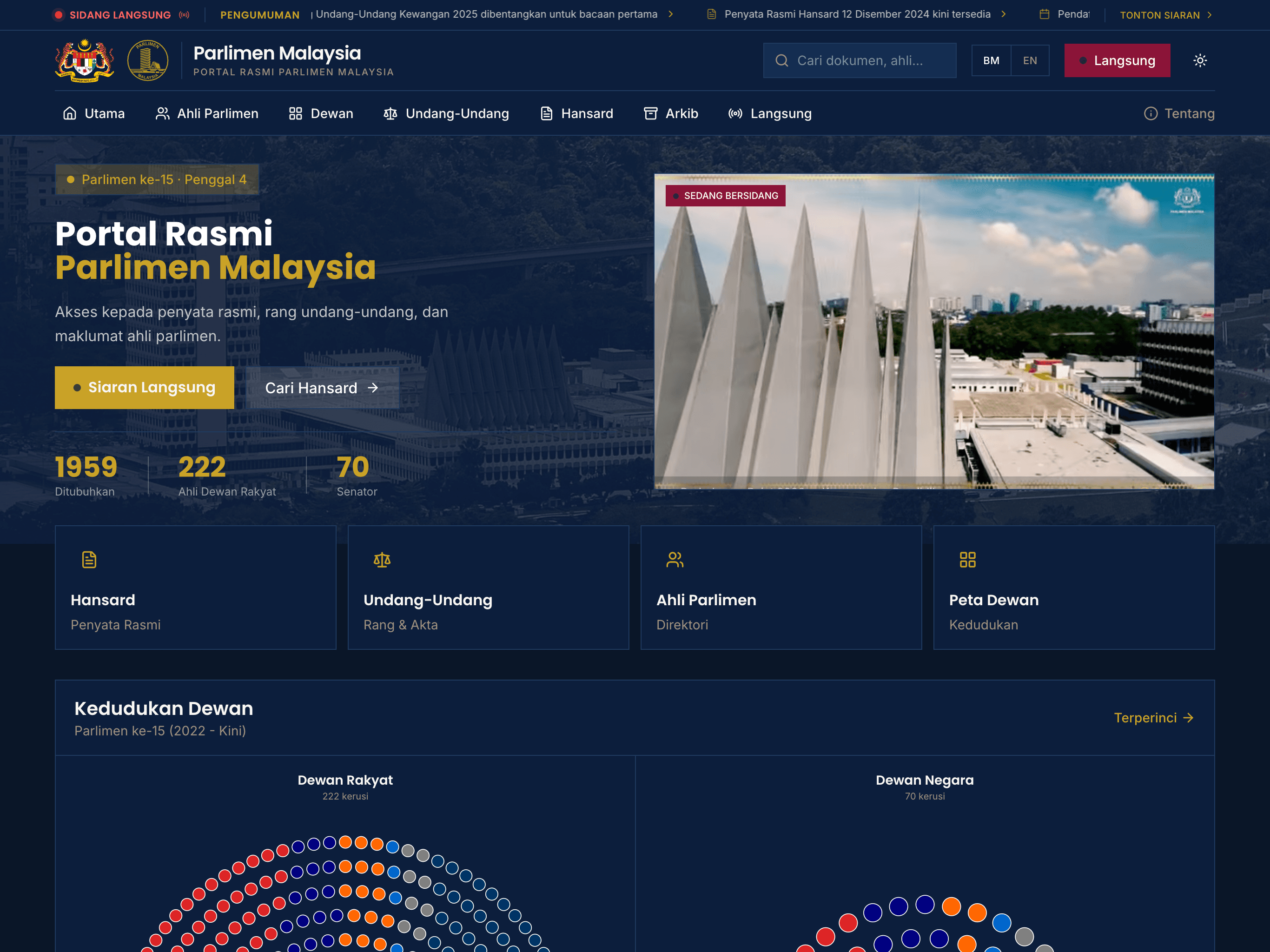The image size is (1270, 952).
Task: Select the Peta Dewan grid icon
Action: point(967,559)
